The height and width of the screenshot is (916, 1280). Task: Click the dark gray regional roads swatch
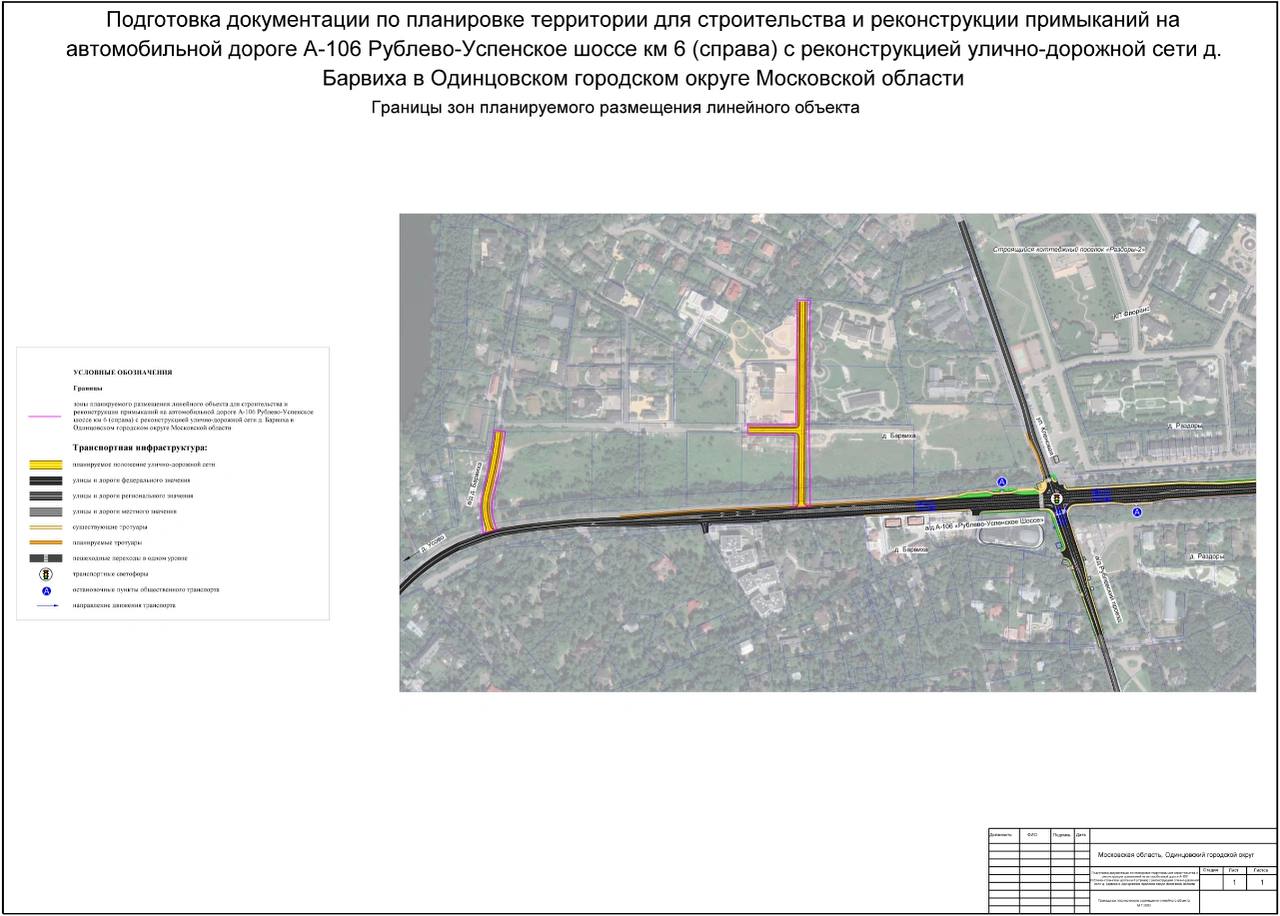click(46, 496)
